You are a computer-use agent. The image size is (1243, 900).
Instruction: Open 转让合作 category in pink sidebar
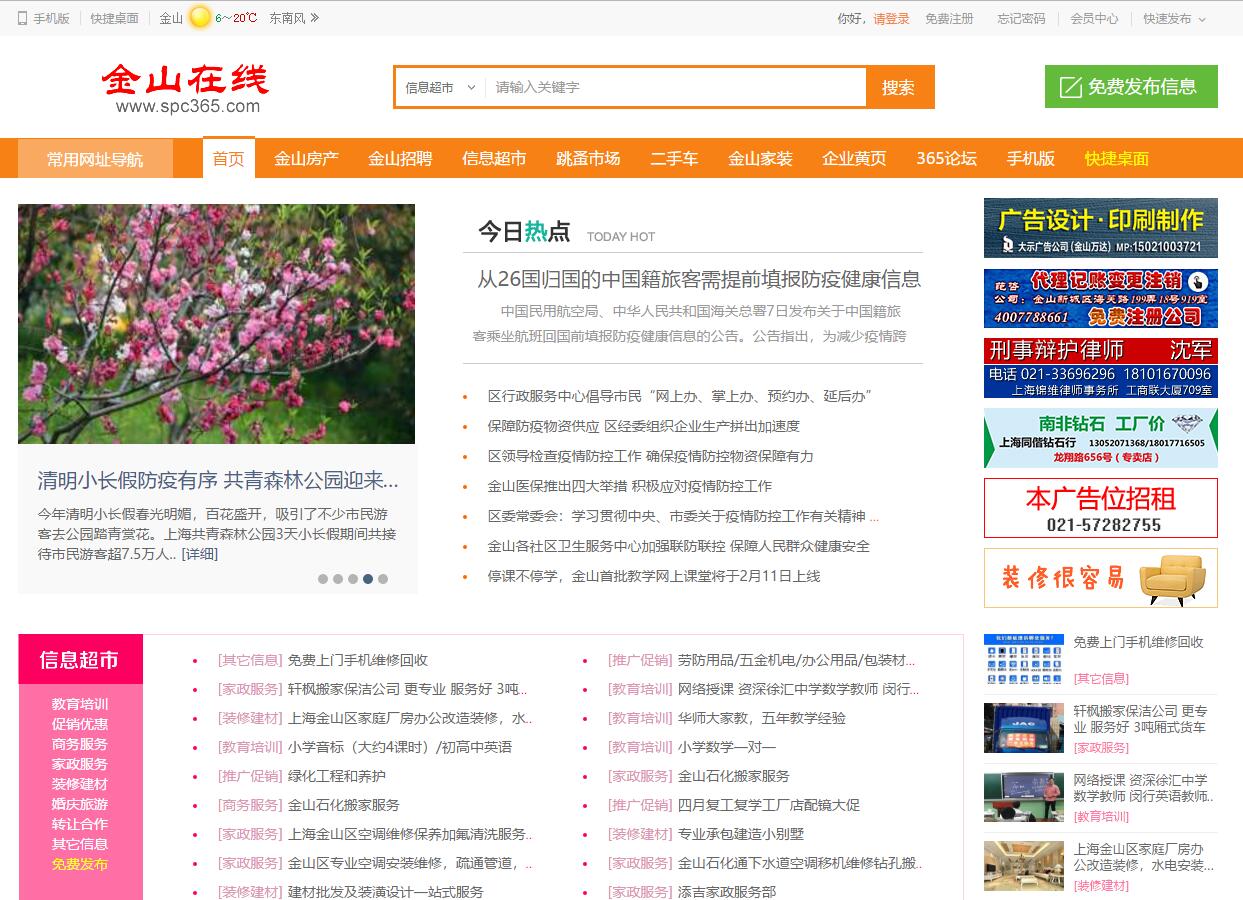(80, 824)
